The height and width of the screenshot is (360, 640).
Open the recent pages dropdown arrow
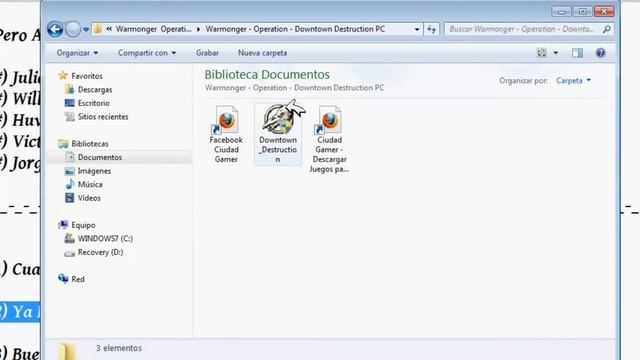(x=86, y=29)
